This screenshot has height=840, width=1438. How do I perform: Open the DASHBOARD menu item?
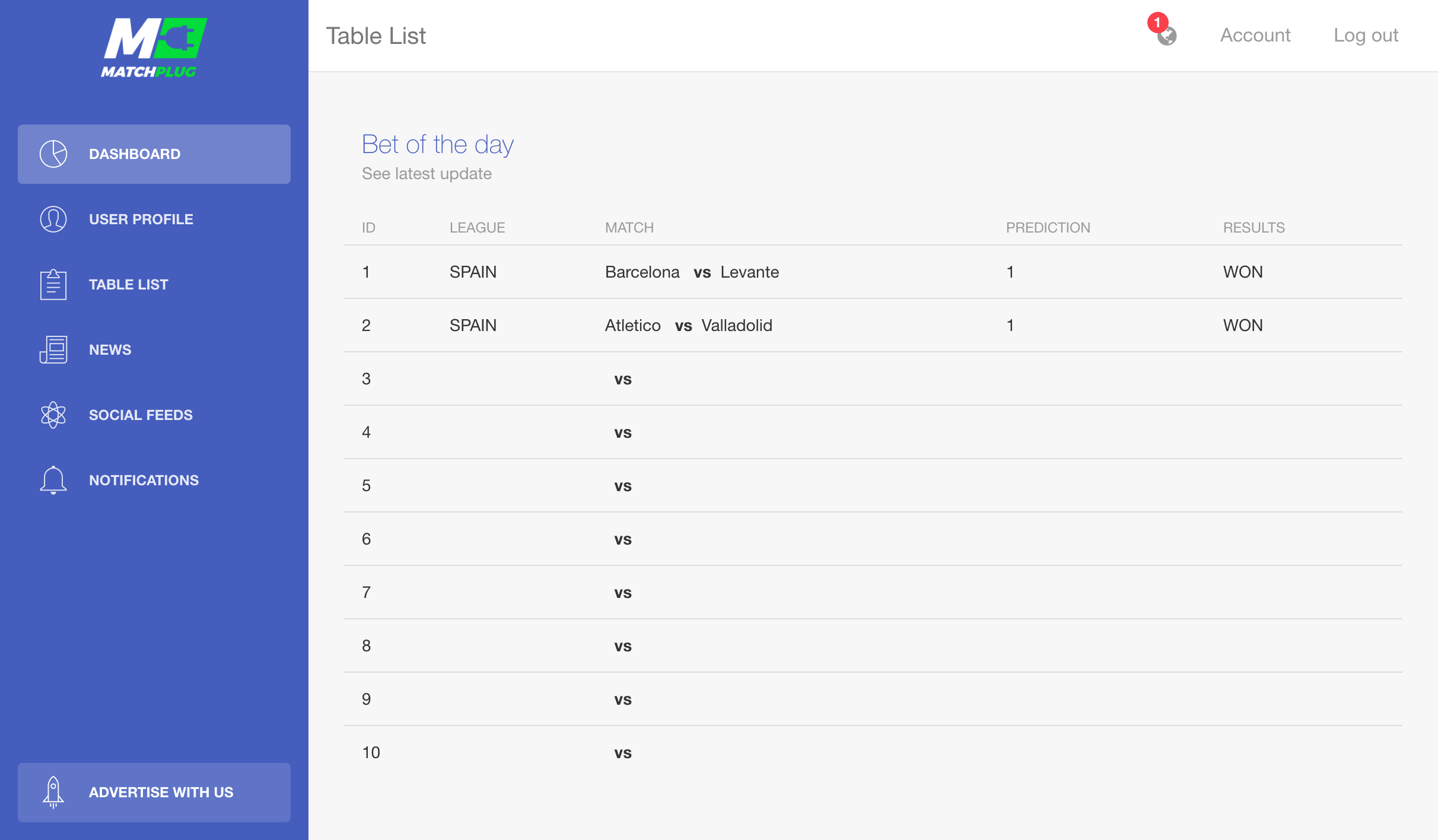tap(154, 154)
